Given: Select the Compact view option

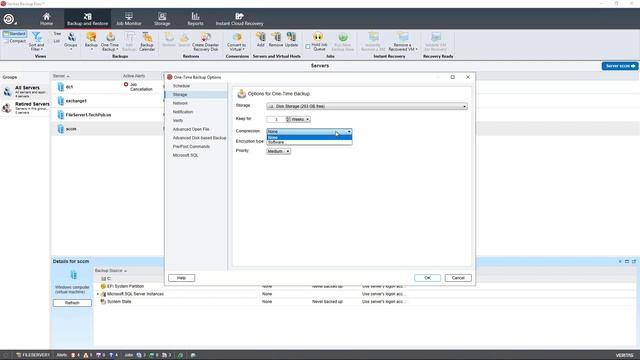Looking at the screenshot, I should 15,41.
